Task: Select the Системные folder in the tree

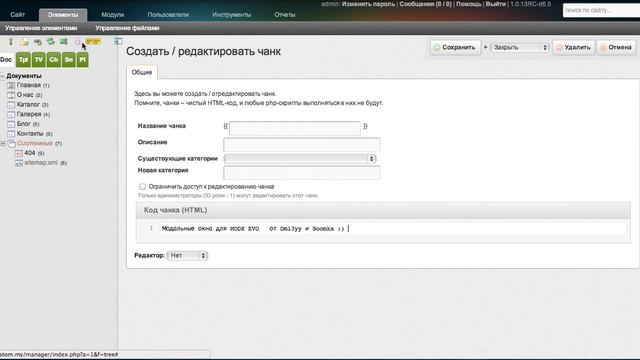Action: click(35, 143)
